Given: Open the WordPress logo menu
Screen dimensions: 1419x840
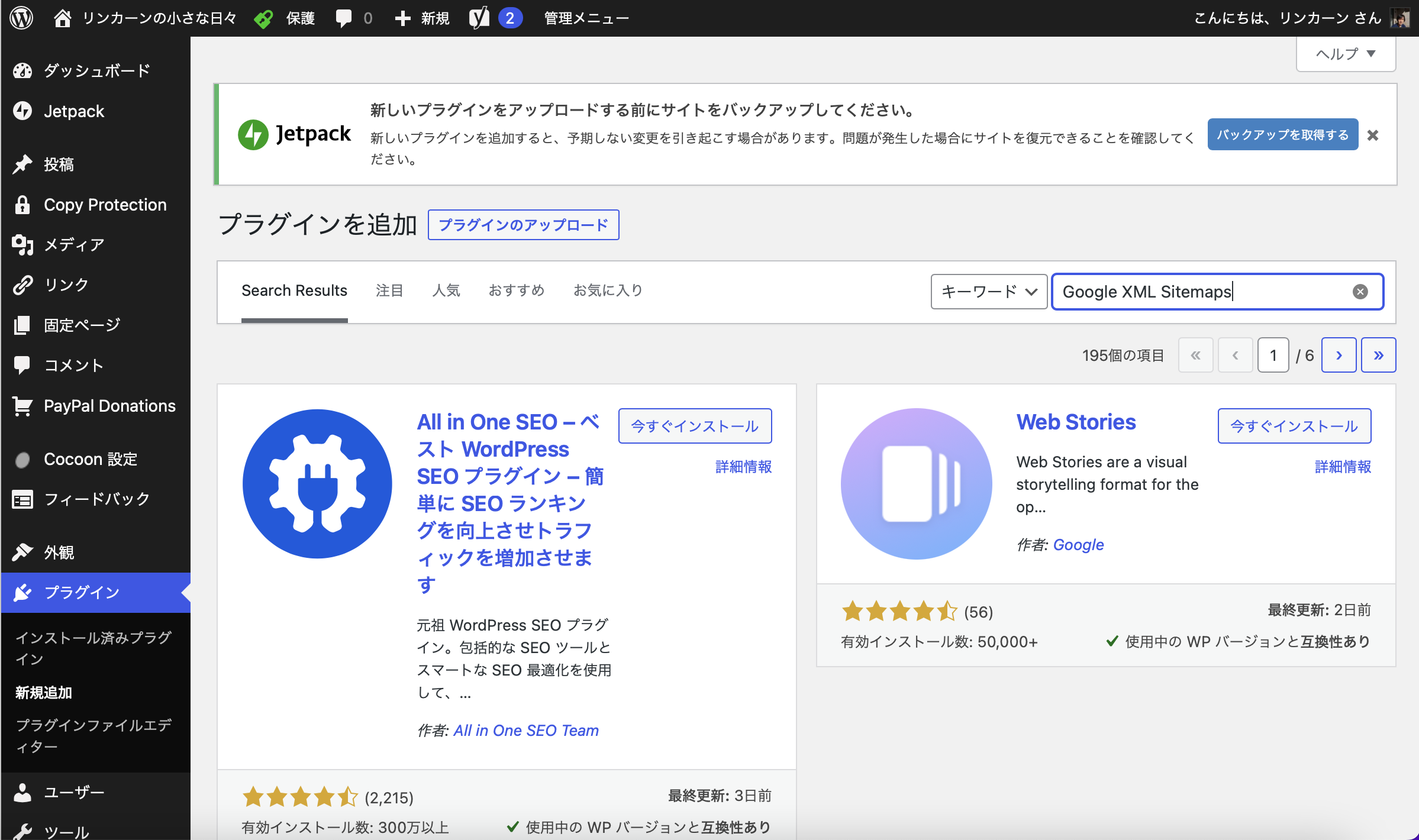Looking at the screenshot, I should pos(21,18).
